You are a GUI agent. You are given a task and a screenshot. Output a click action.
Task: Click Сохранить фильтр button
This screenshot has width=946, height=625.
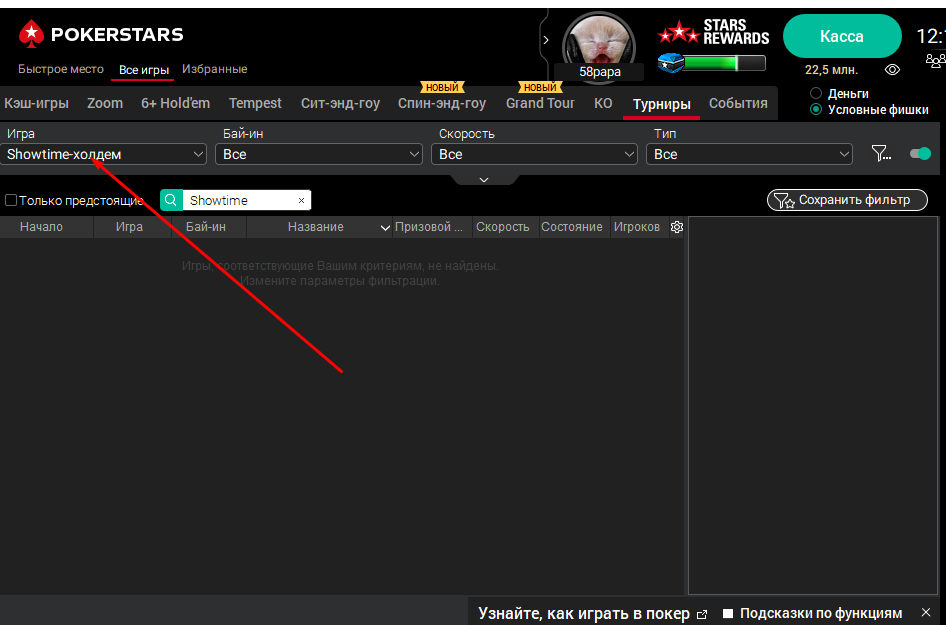point(847,200)
